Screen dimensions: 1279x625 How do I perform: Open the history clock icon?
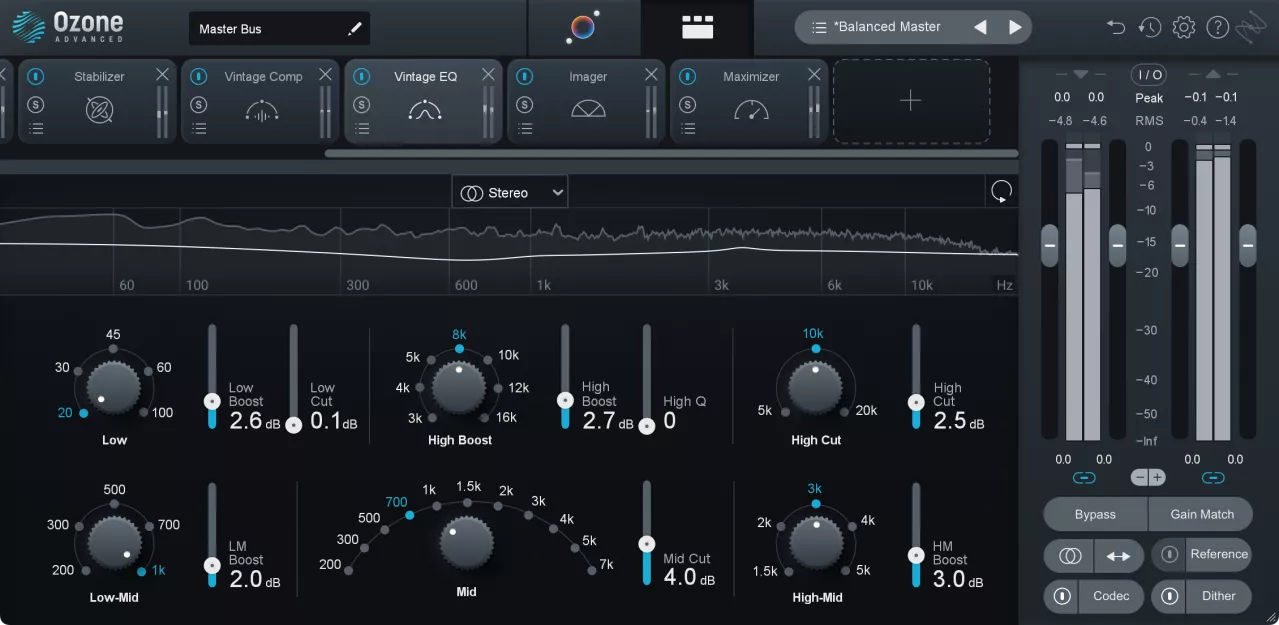(1150, 27)
